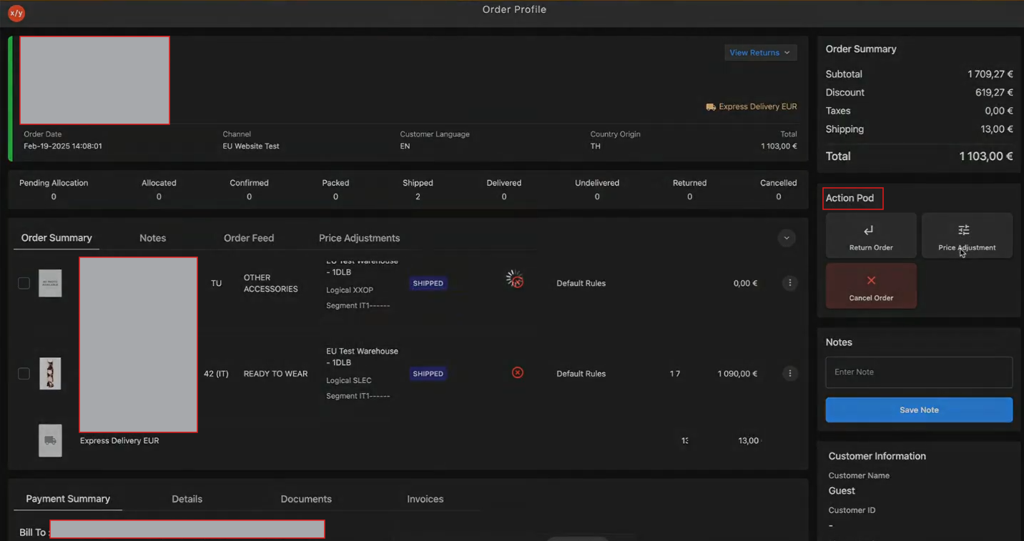Click the shipping truck thumbnail icon
Viewport: 1024px width, 541px height.
(50, 440)
